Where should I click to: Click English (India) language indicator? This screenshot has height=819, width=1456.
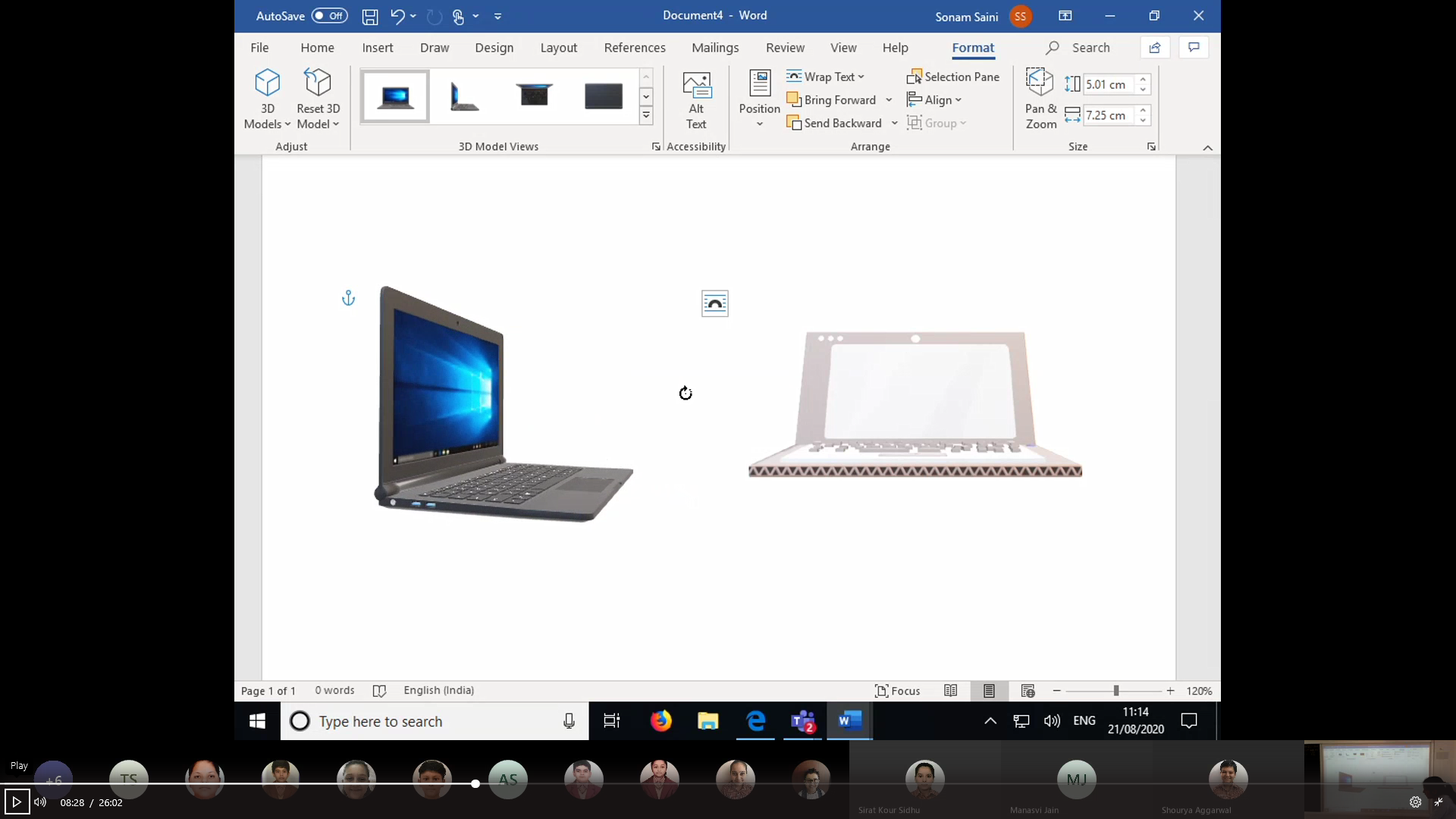point(438,690)
